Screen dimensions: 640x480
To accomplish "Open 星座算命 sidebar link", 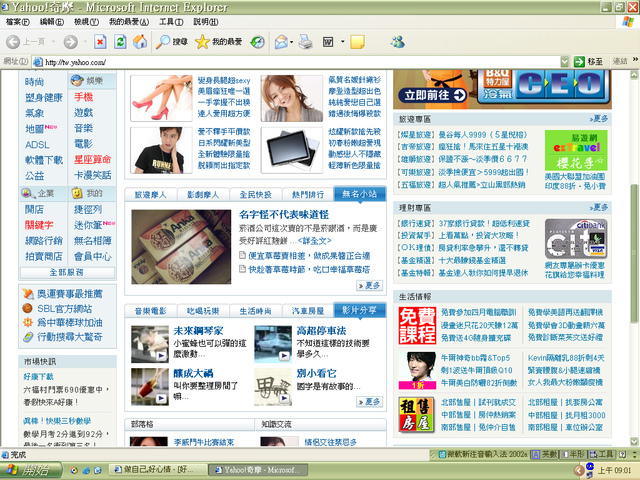I will click(x=92, y=160).
